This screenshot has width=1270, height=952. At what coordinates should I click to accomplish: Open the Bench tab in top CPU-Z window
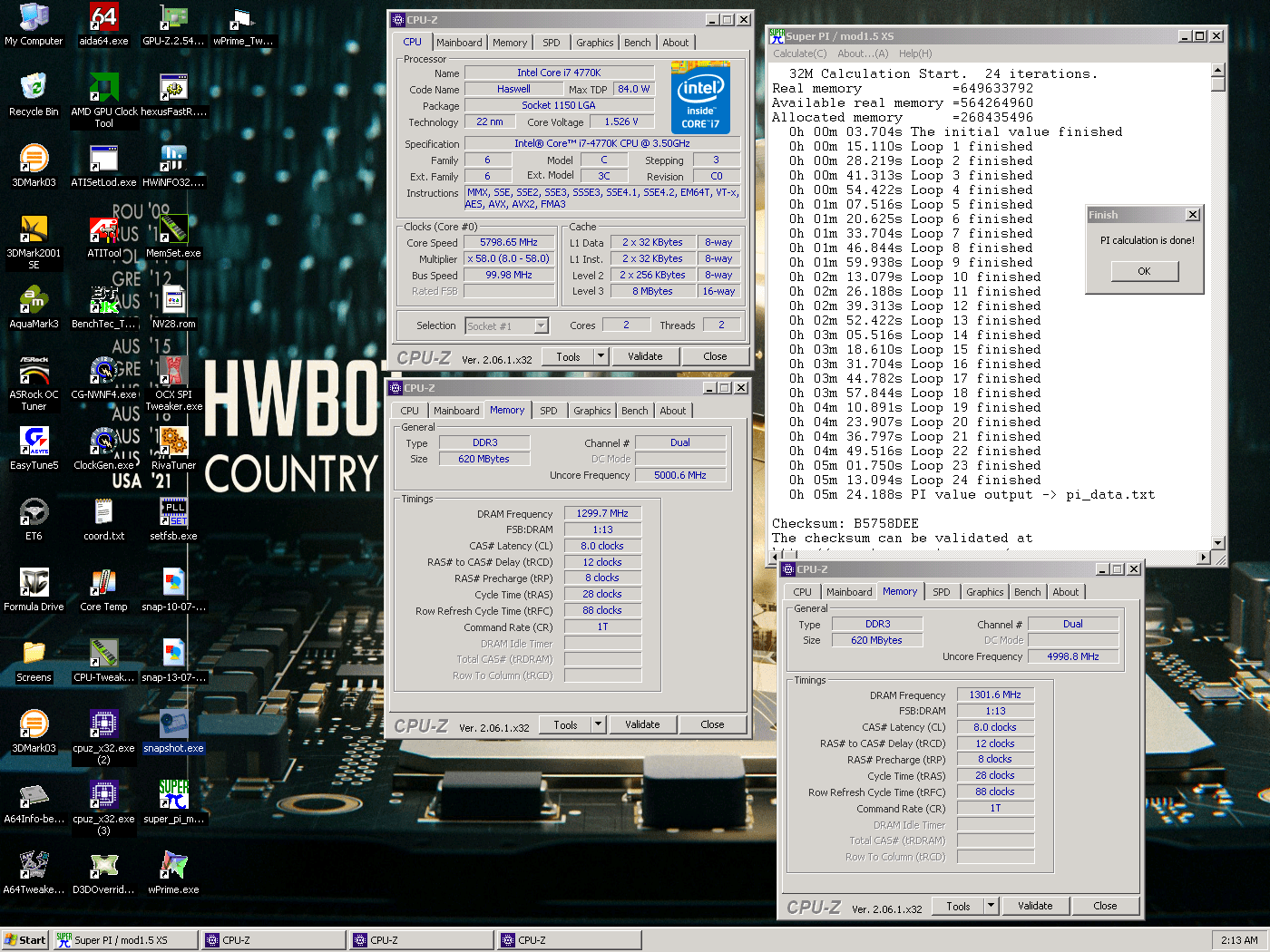tap(638, 43)
